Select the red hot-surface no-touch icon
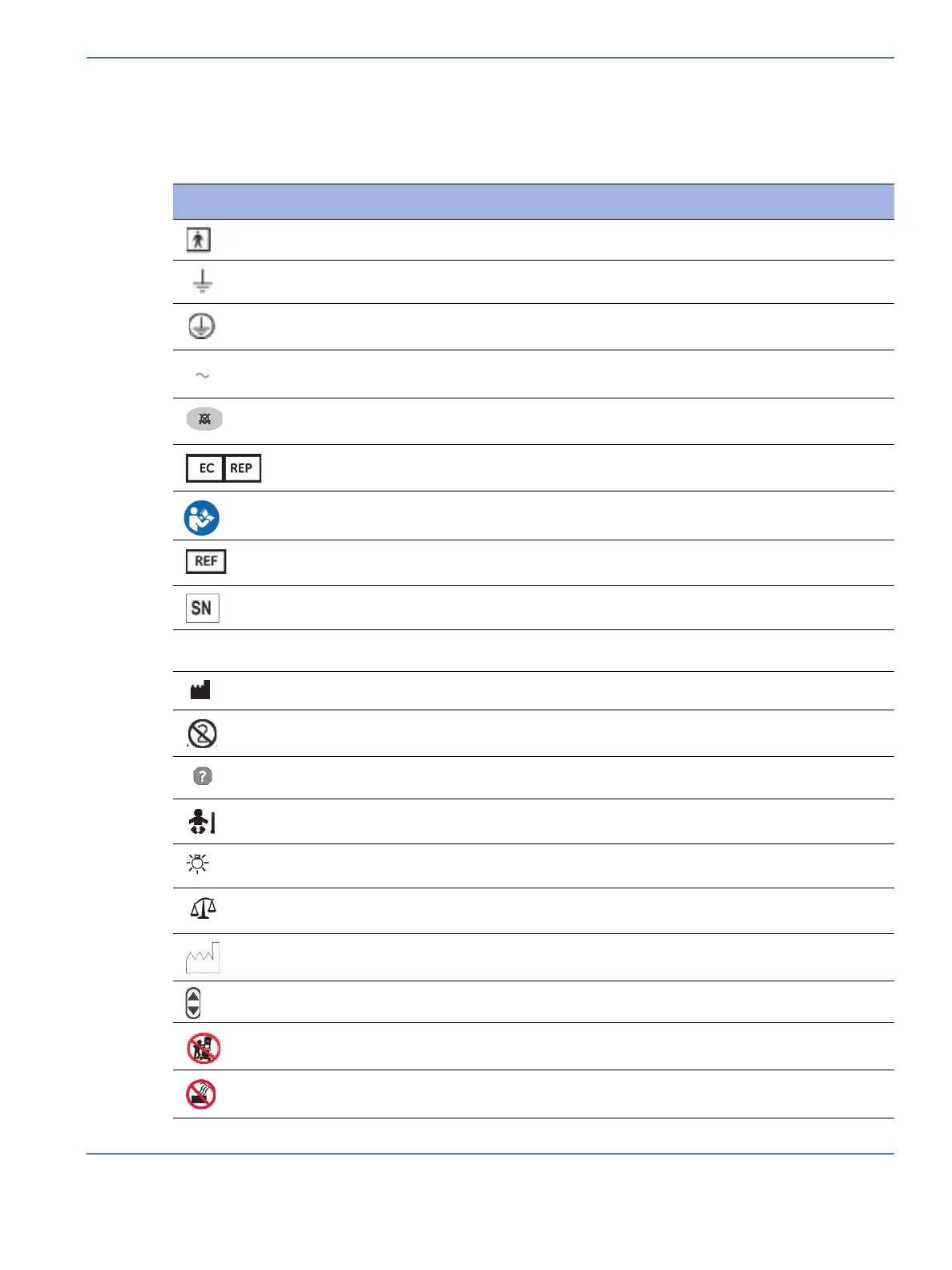This screenshot has width=952, height=1270. pos(201,1094)
